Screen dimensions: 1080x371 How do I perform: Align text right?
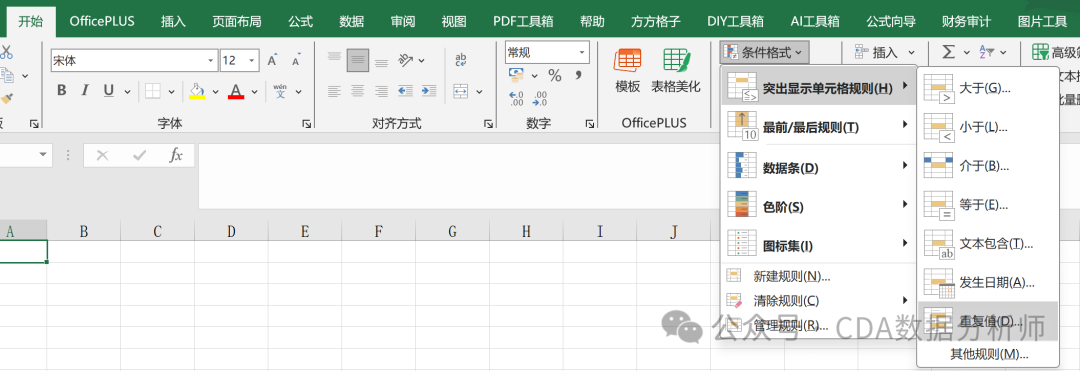pyautogui.click(x=381, y=91)
